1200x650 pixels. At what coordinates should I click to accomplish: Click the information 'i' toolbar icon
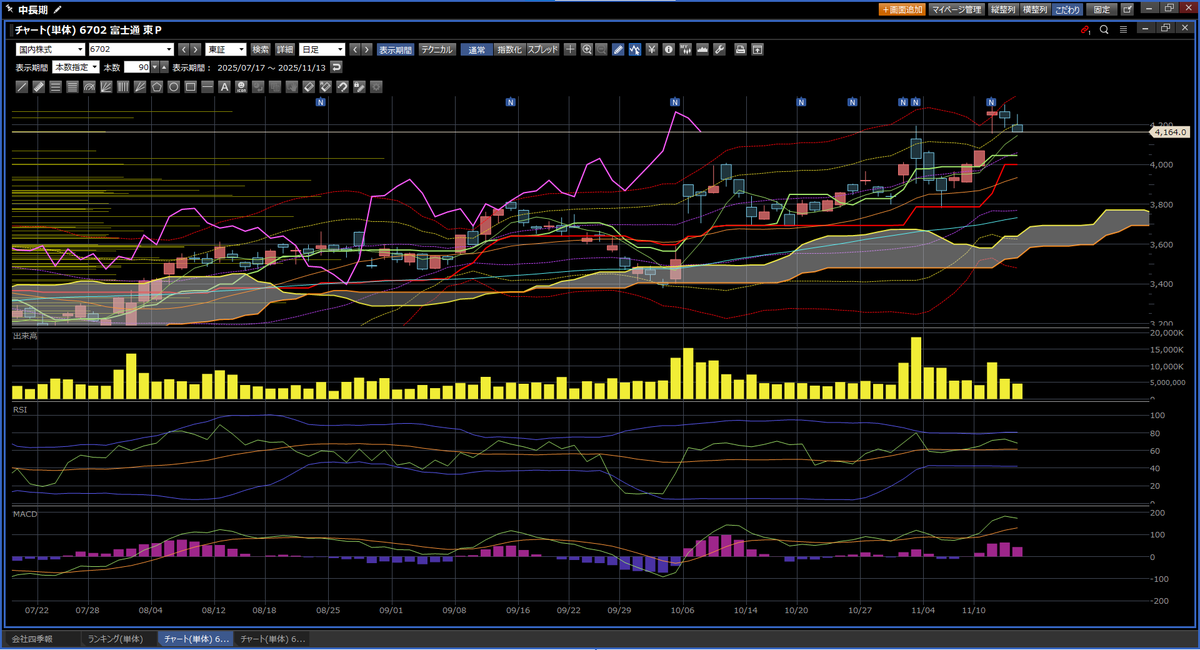(x=668, y=49)
